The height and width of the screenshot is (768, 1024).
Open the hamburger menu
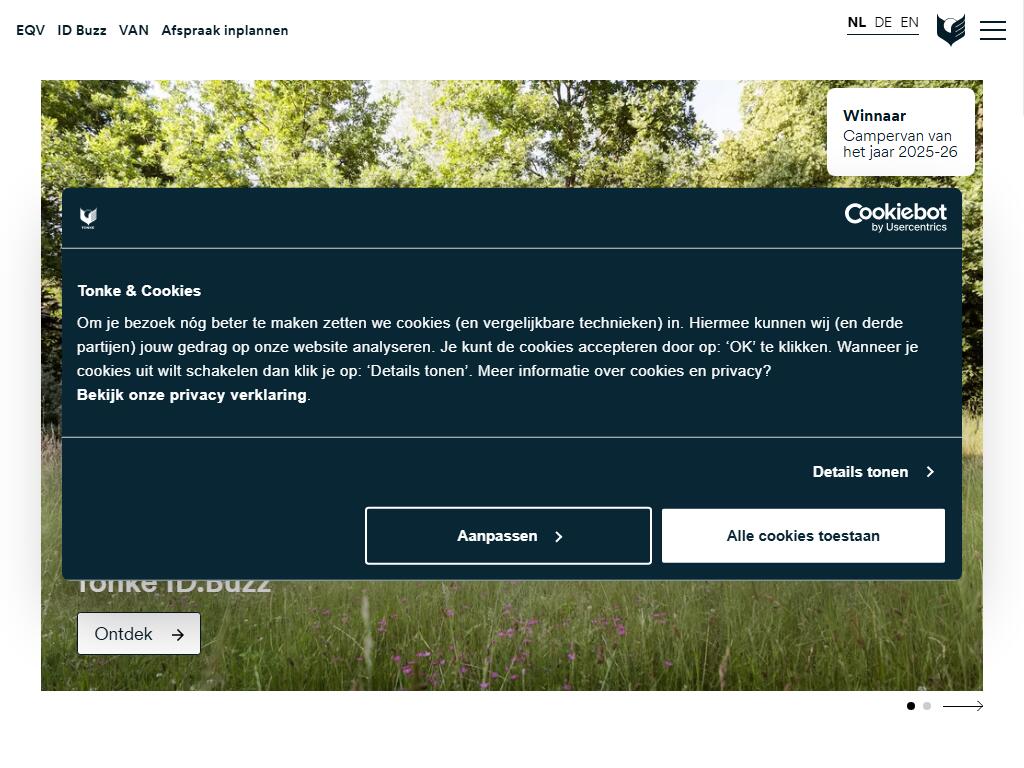(x=992, y=30)
